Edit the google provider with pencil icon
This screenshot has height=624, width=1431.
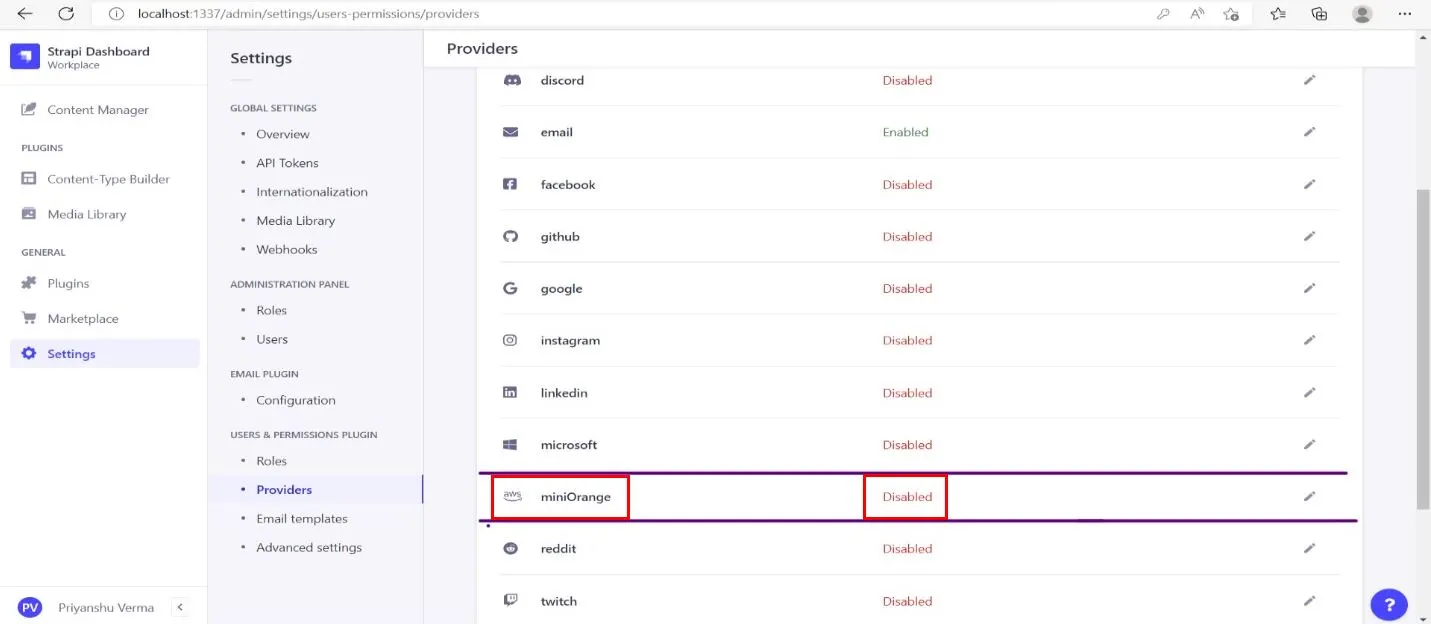pyautogui.click(x=1309, y=288)
